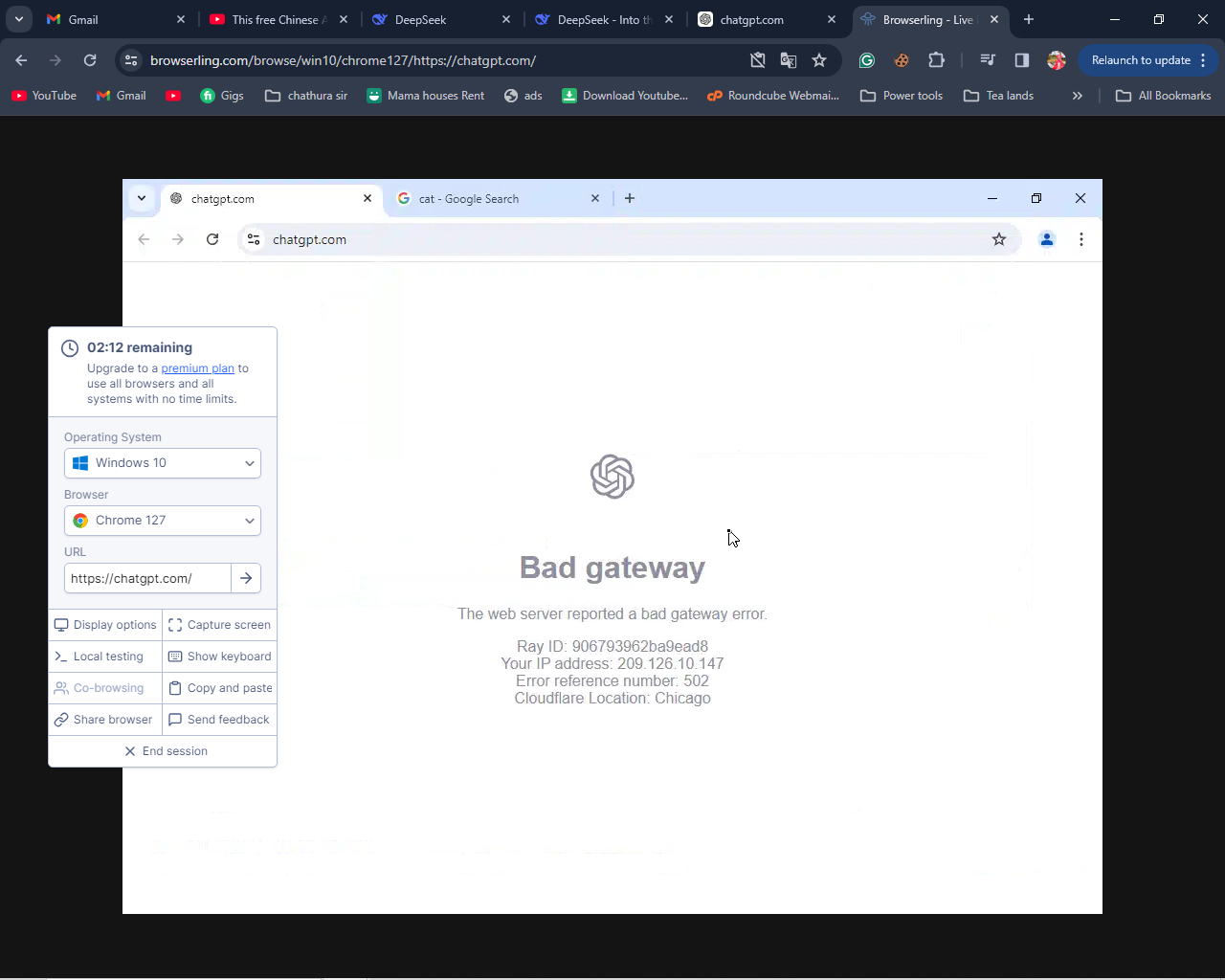
Task: Close the remote chatgpt.com tab
Action: pyautogui.click(x=367, y=198)
